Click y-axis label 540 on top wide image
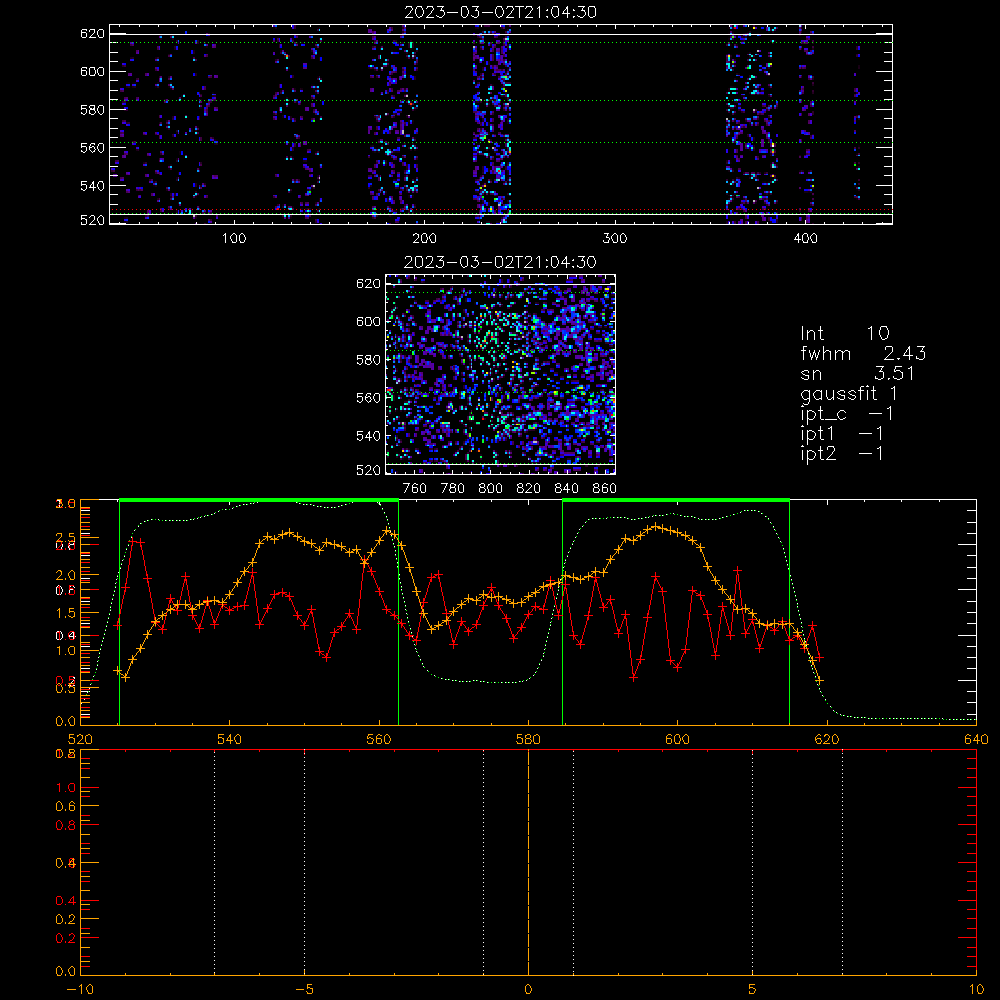Screen dimensions: 1000x1000 coord(92,186)
